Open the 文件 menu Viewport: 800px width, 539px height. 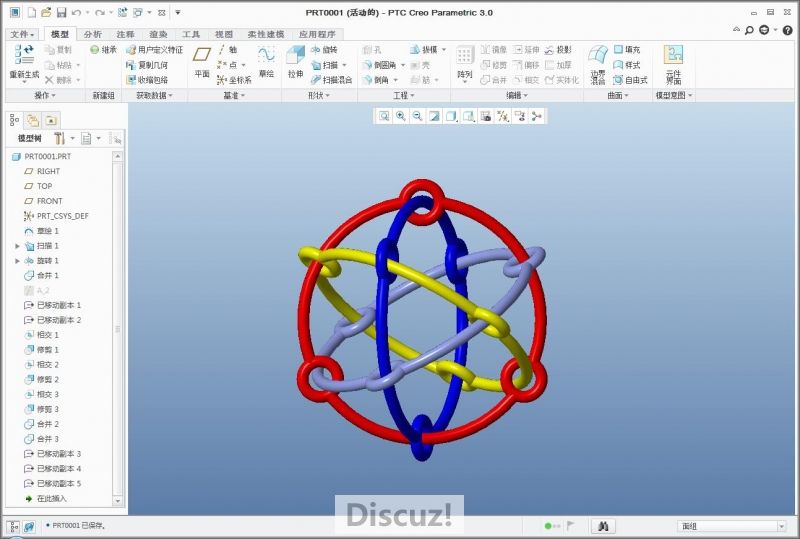tap(22, 34)
